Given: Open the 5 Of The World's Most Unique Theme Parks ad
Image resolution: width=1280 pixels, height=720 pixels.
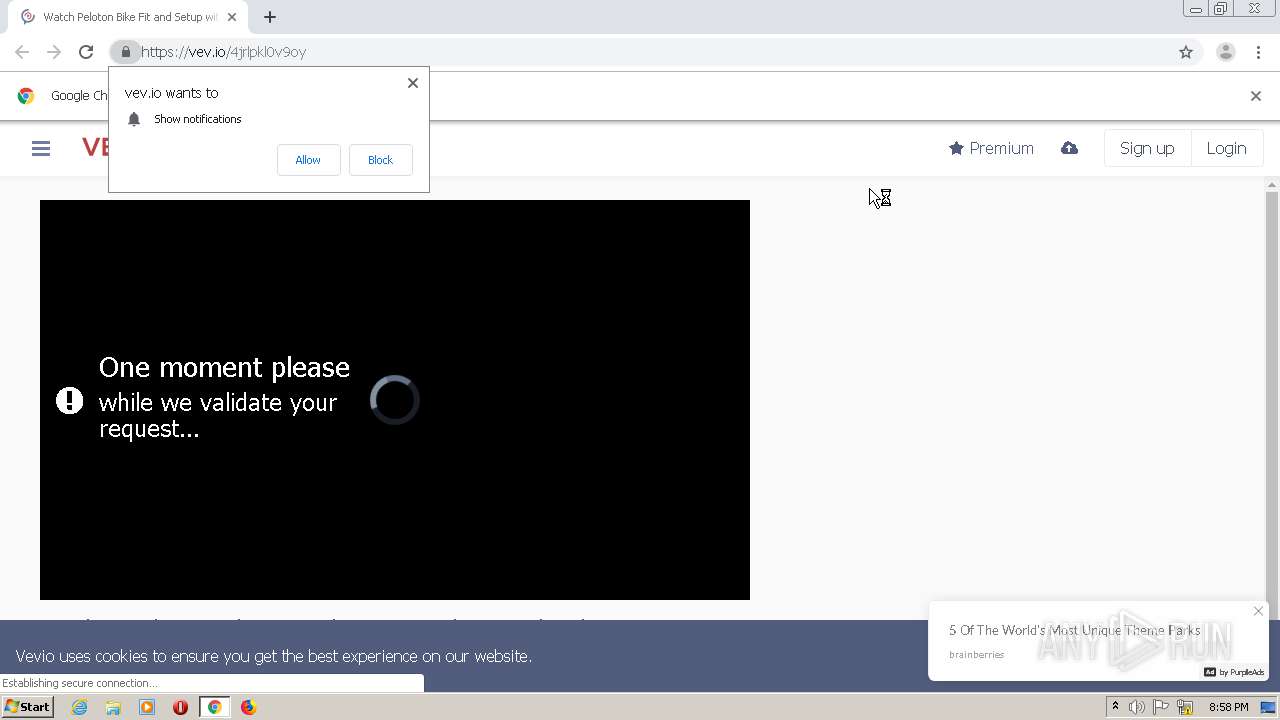Looking at the screenshot, I should [x=1074, y=630].
